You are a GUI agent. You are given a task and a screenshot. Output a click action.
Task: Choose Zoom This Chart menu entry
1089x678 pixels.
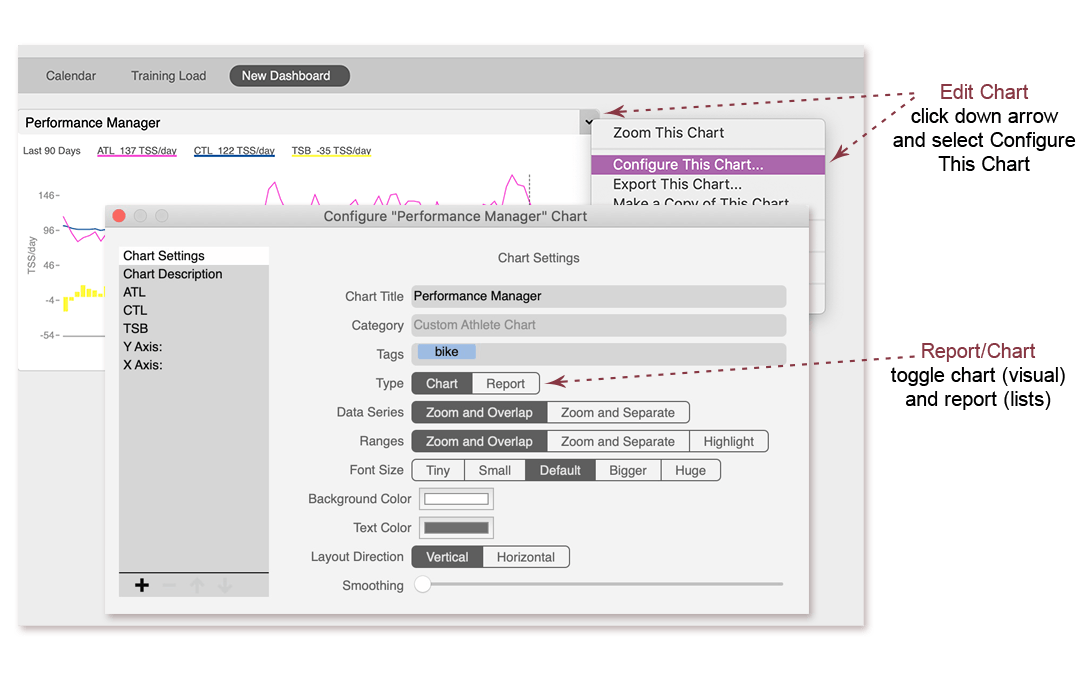(708, 133)
